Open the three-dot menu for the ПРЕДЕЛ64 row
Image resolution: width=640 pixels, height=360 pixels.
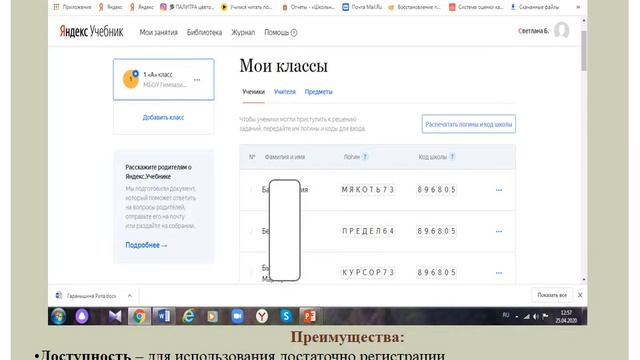click(499, 231)
